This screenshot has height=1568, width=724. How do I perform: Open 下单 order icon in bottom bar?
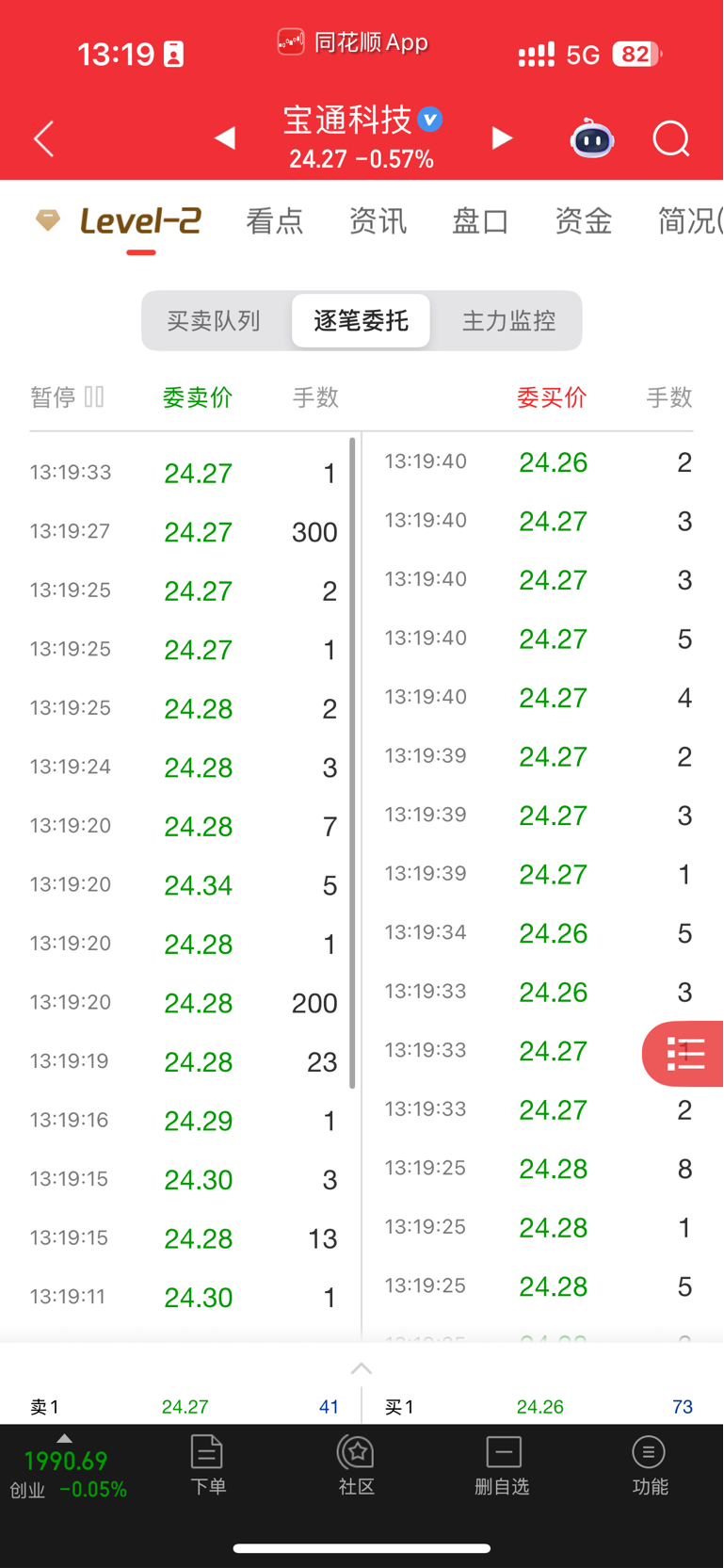(207, 1464)
